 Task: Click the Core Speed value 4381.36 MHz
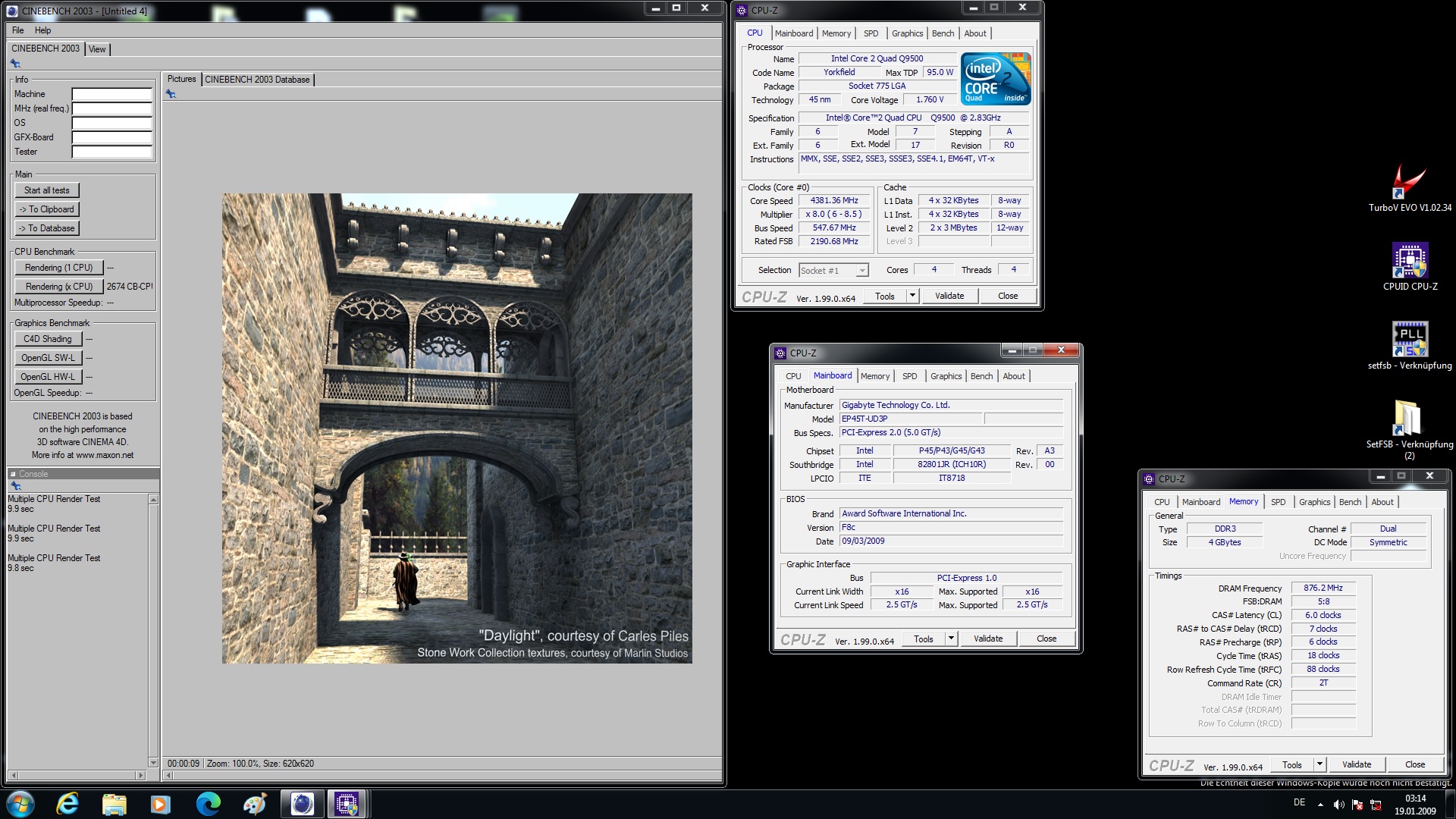pos(834,201)
